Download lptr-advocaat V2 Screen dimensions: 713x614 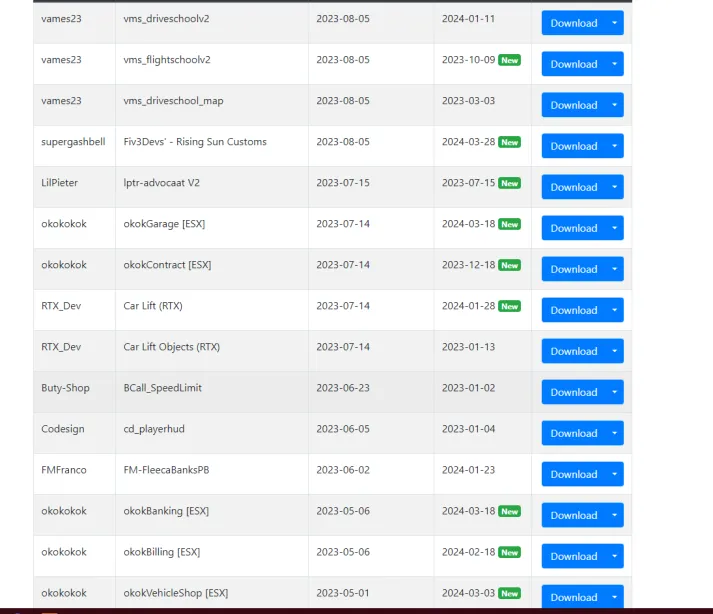(573, 187)
